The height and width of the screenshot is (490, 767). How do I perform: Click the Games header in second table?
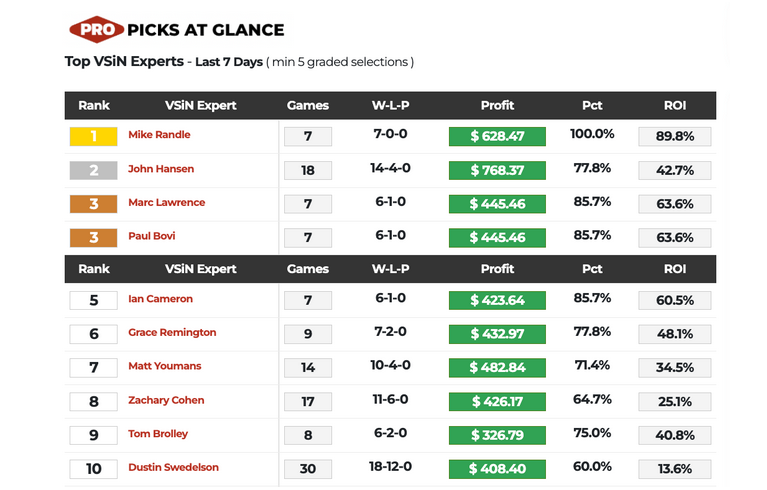pyautogui.click(x=307, y=269)
